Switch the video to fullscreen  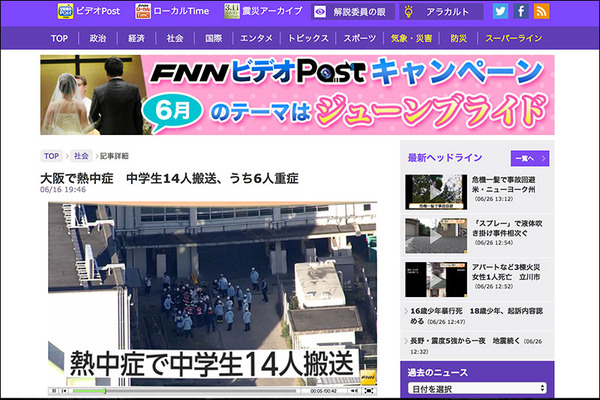point(368,391)
